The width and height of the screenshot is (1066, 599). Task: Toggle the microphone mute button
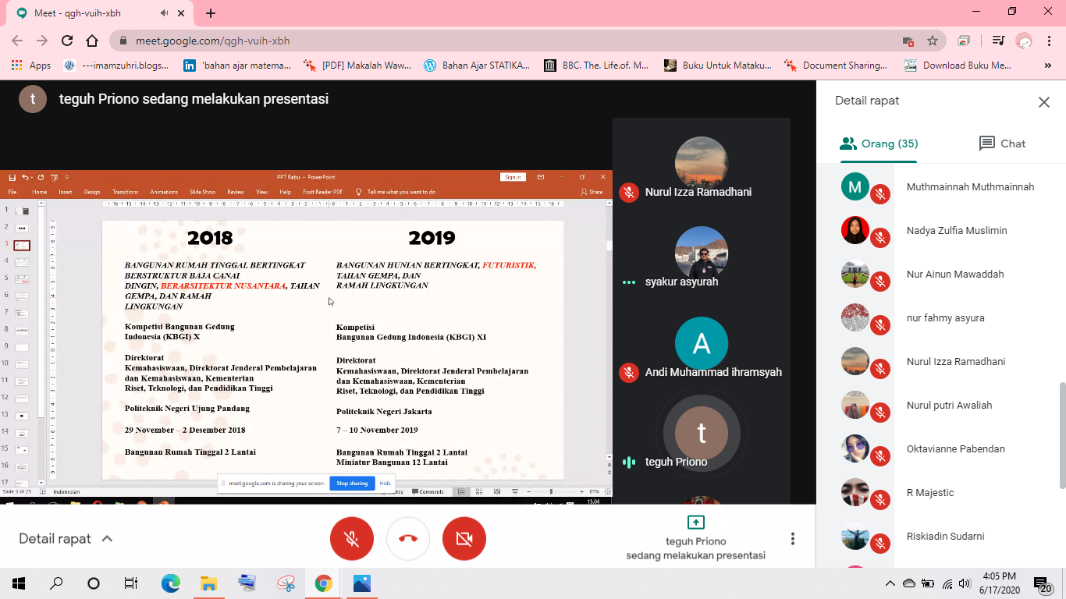tap(351, 538)
